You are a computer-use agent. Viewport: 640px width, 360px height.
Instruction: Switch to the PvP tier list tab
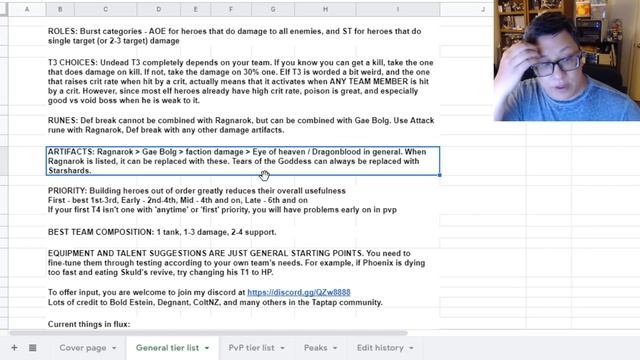point(251,348)
